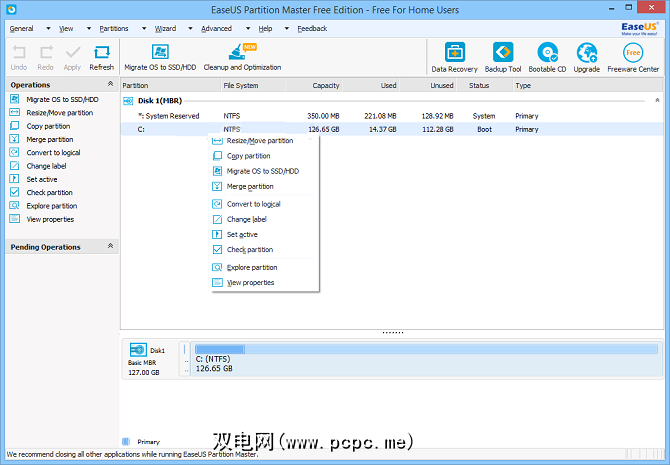670x465 pixels.
Task: Choose Change label in context menu
Action: pos(264,220)
